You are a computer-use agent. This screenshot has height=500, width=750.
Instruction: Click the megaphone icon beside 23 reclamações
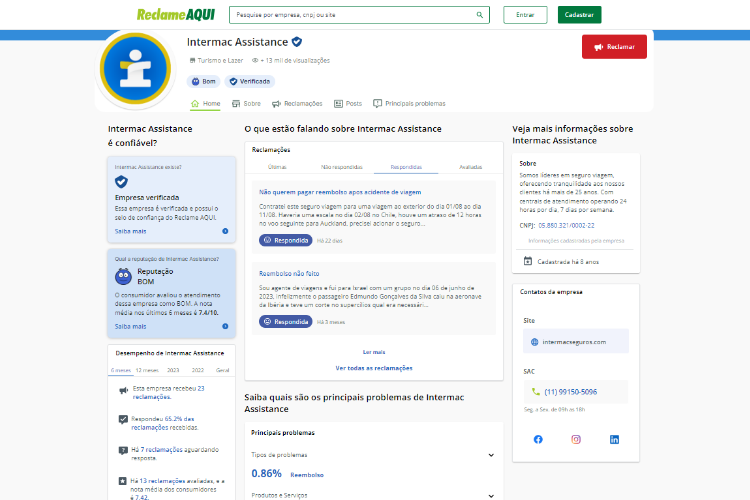(x=123, y=390)
